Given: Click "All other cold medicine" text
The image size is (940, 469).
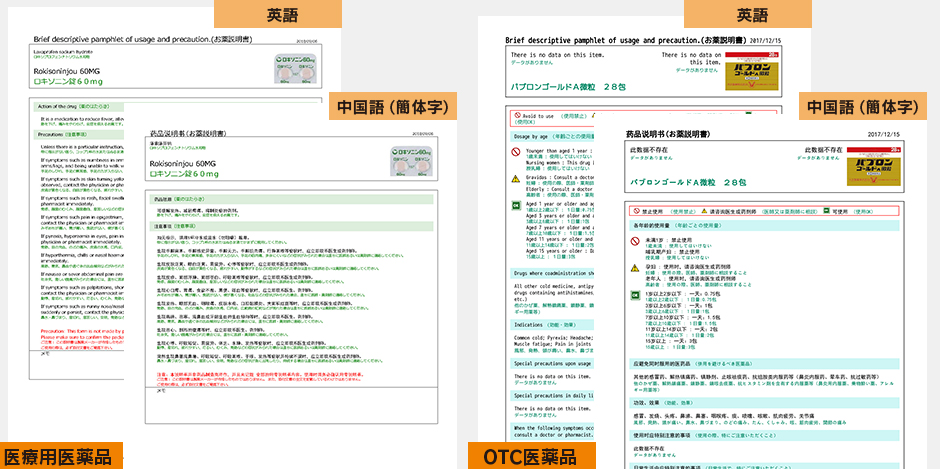Looking at the screenshot, I should click(x=553, y=286).
